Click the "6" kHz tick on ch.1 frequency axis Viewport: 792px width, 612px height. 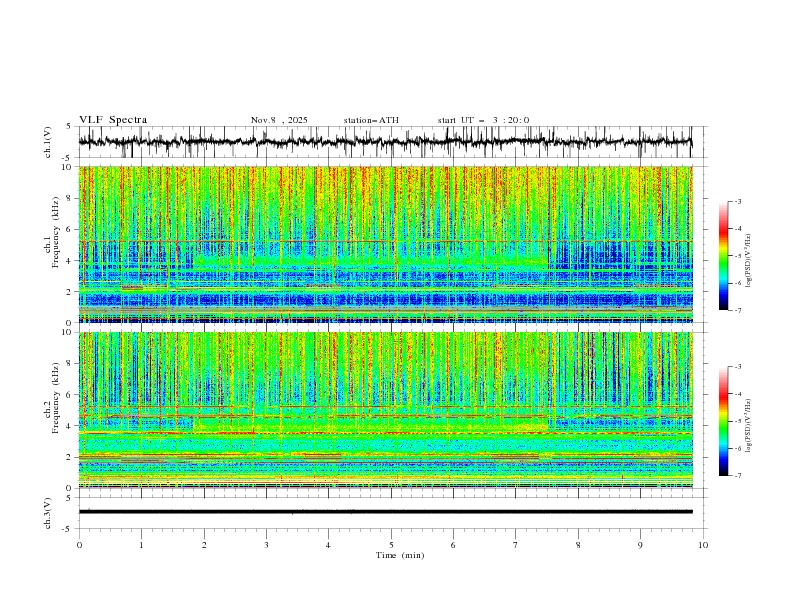coord(70,229)
